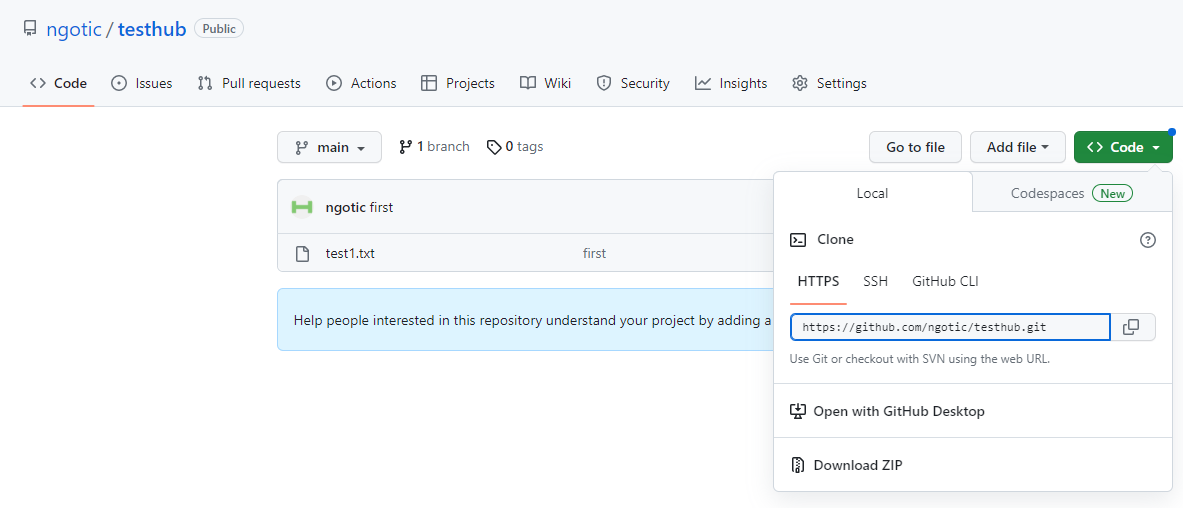Open the Wiki tab
The image size is (1183, 508).
[x=545, y=83]
